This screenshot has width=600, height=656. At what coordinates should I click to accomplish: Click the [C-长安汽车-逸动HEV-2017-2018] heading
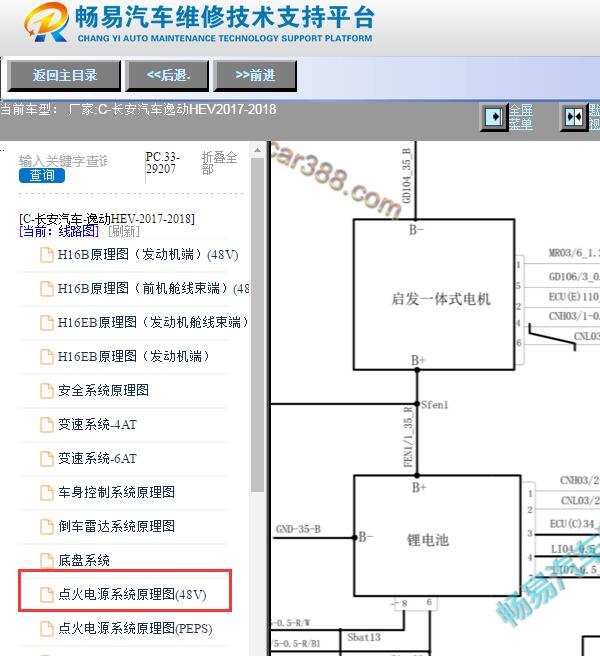point(107,219)
